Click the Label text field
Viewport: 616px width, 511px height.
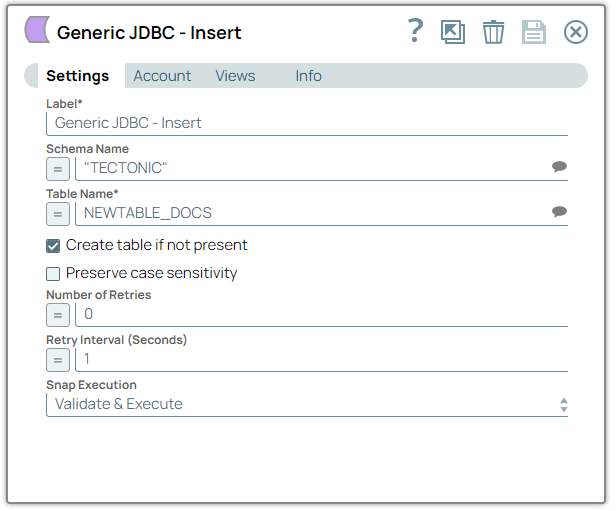(x=306, y=123)
